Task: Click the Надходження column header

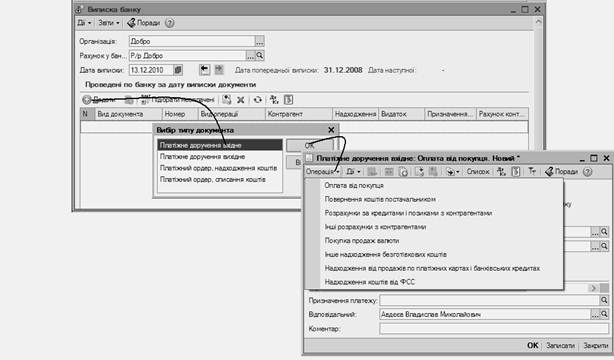Action: click(355, 114)
